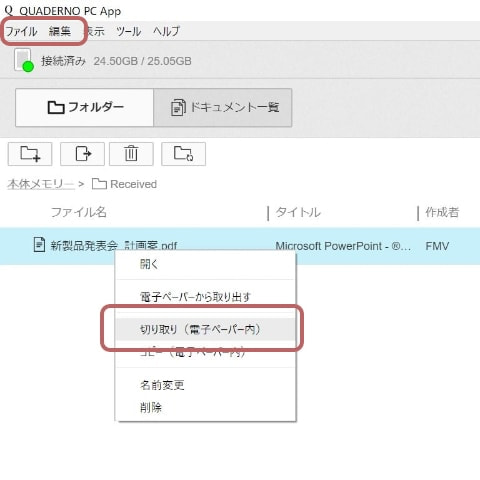Open the ヘルプ menu

(x=166, y=31)
